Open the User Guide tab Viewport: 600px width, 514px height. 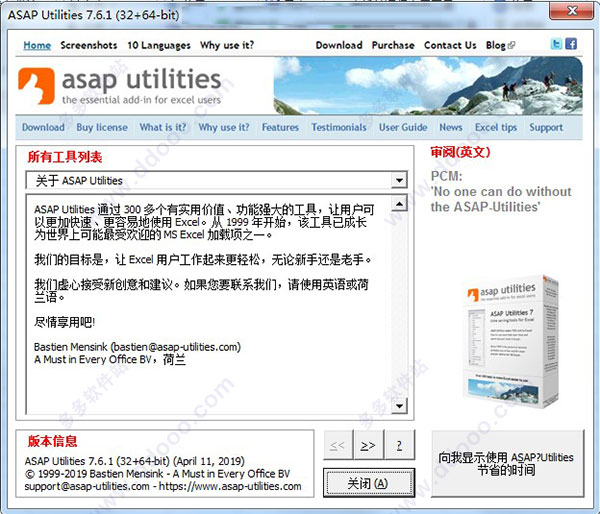point(403,127)
